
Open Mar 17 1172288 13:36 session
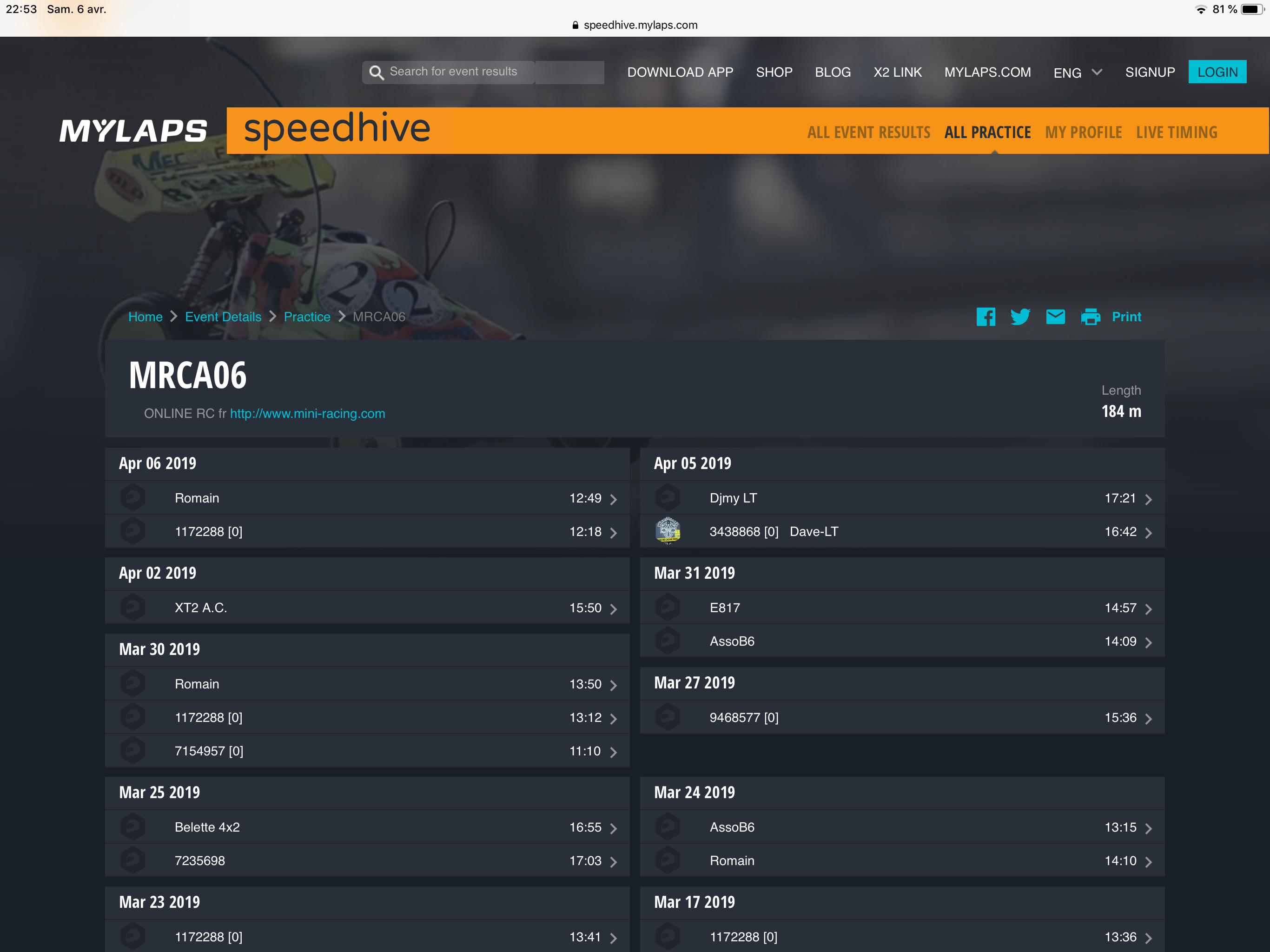click(902, 936)
